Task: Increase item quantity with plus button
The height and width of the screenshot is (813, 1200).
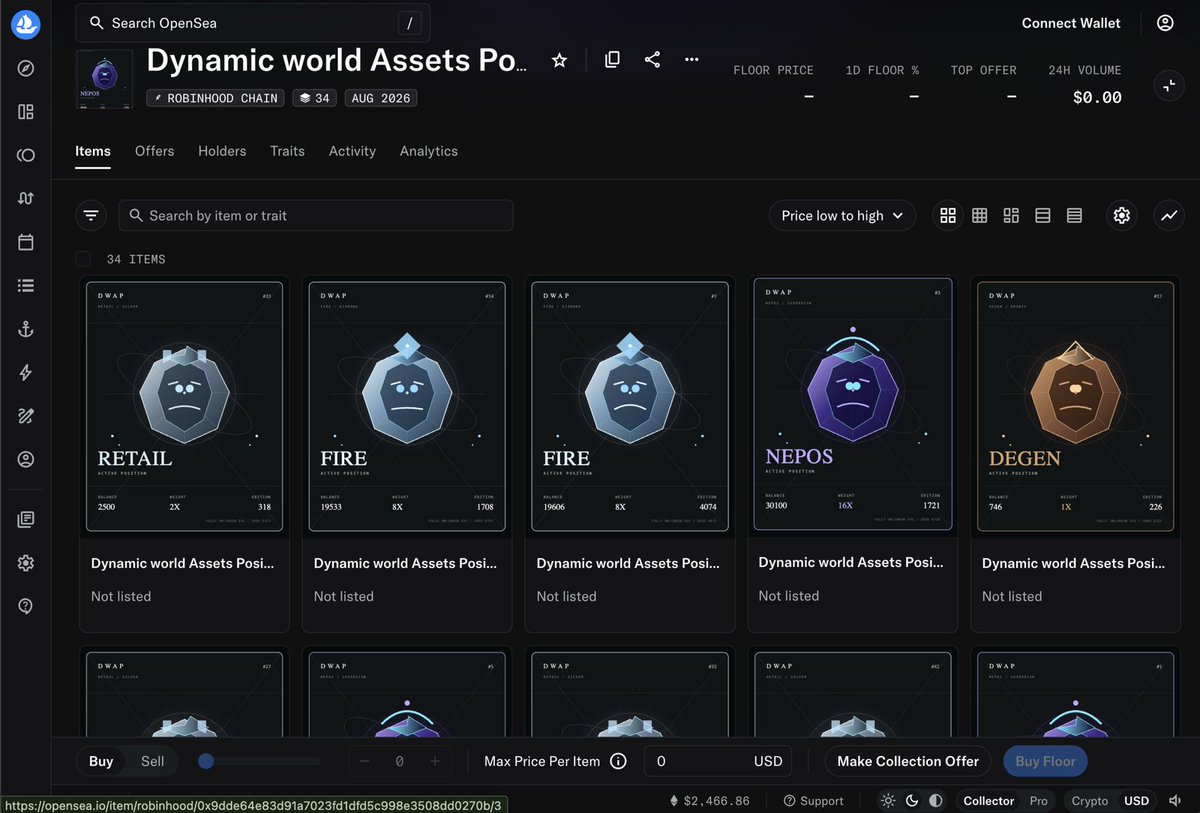Action: [x=434, y=761]
